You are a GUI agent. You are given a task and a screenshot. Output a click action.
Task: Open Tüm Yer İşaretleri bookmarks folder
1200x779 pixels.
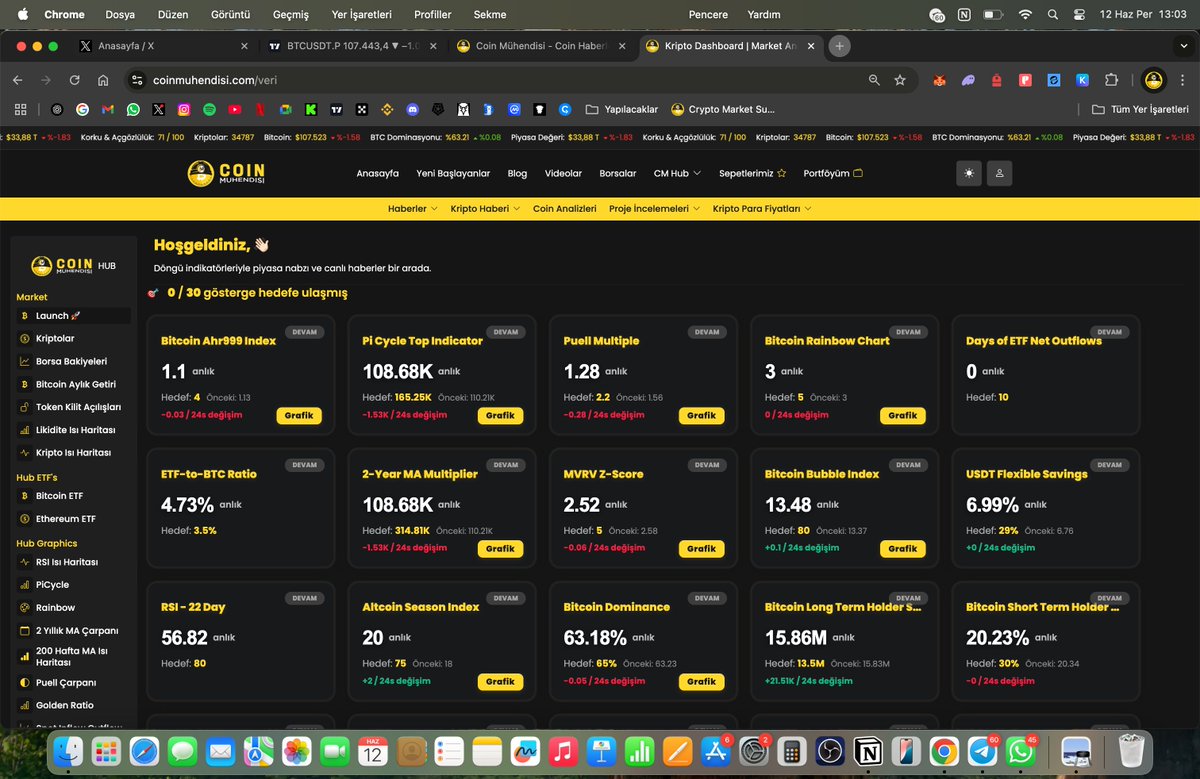1140,109
